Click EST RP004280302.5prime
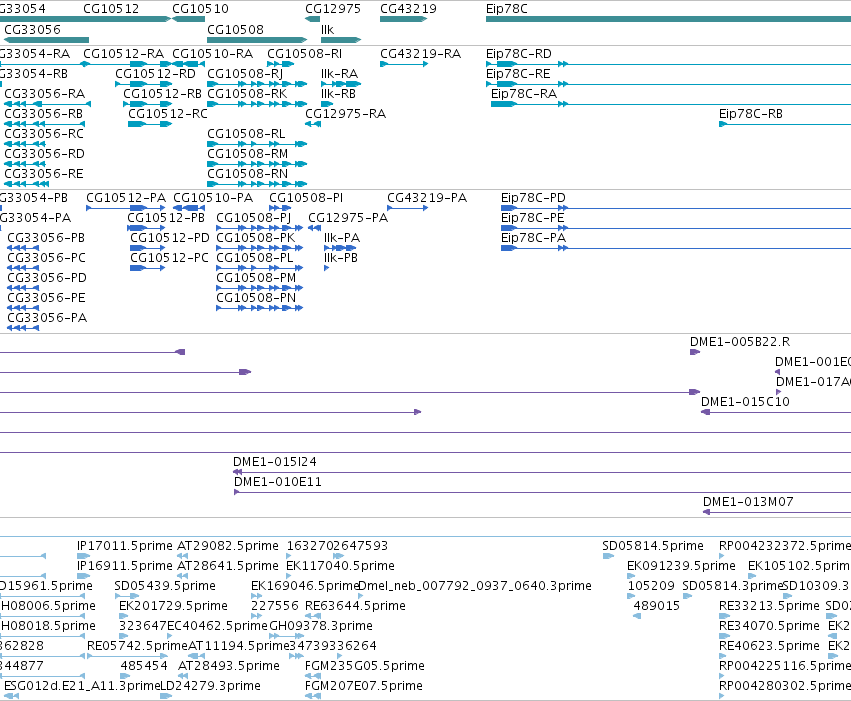The width and height of the screenshot is (851, 701). 785,686
